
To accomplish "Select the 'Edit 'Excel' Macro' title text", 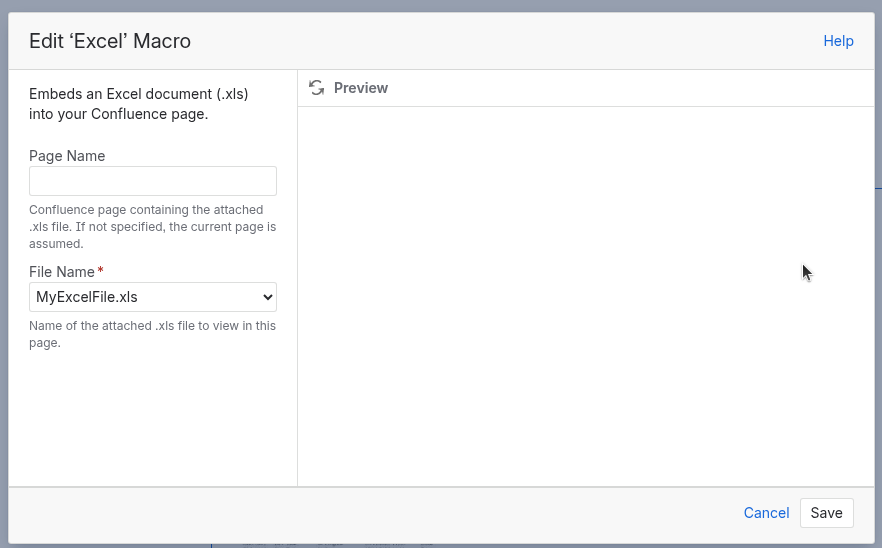I will pyautogui.click(x=110, y=41).
